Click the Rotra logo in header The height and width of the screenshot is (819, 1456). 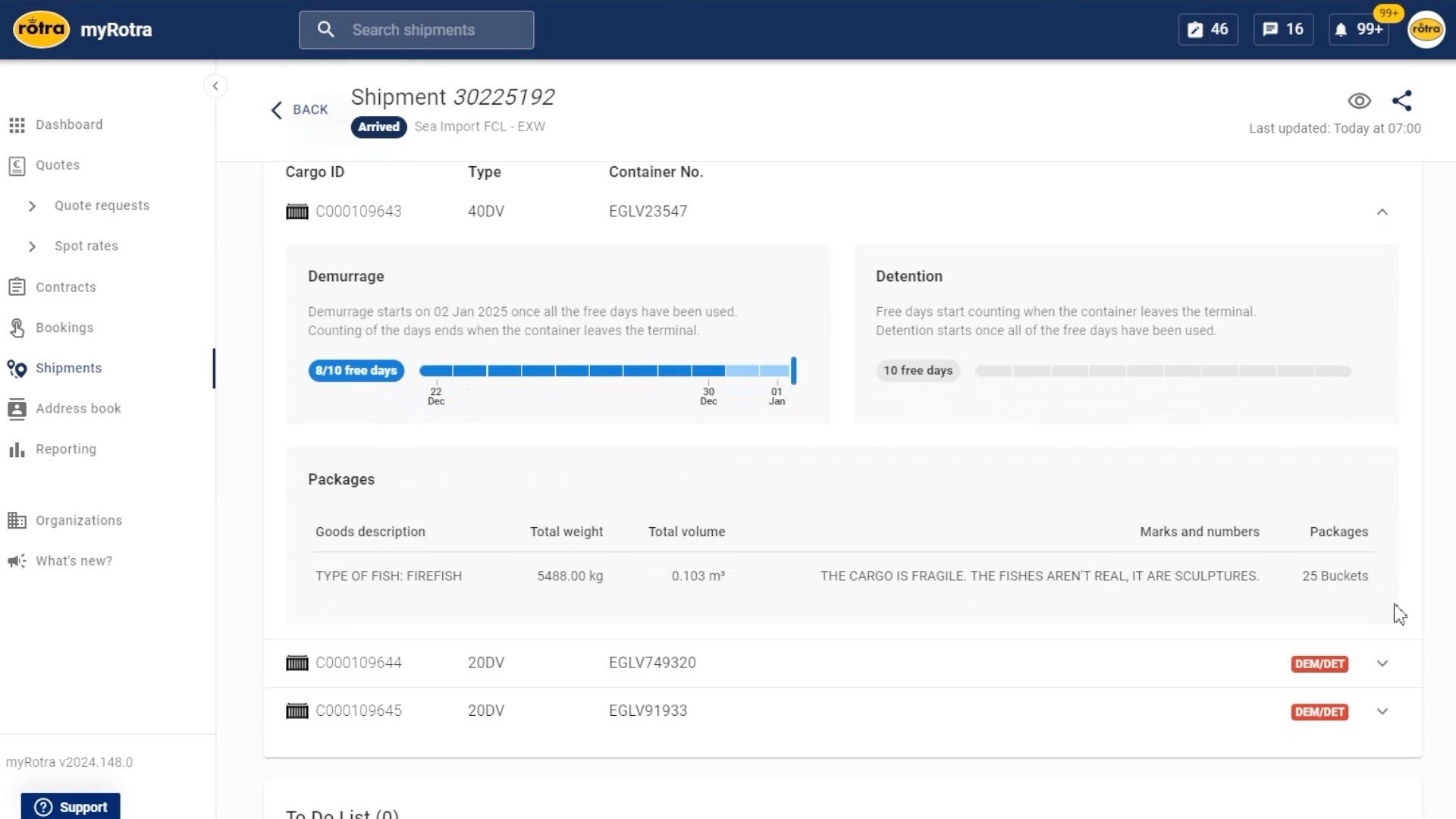click(x=41, y=30)
